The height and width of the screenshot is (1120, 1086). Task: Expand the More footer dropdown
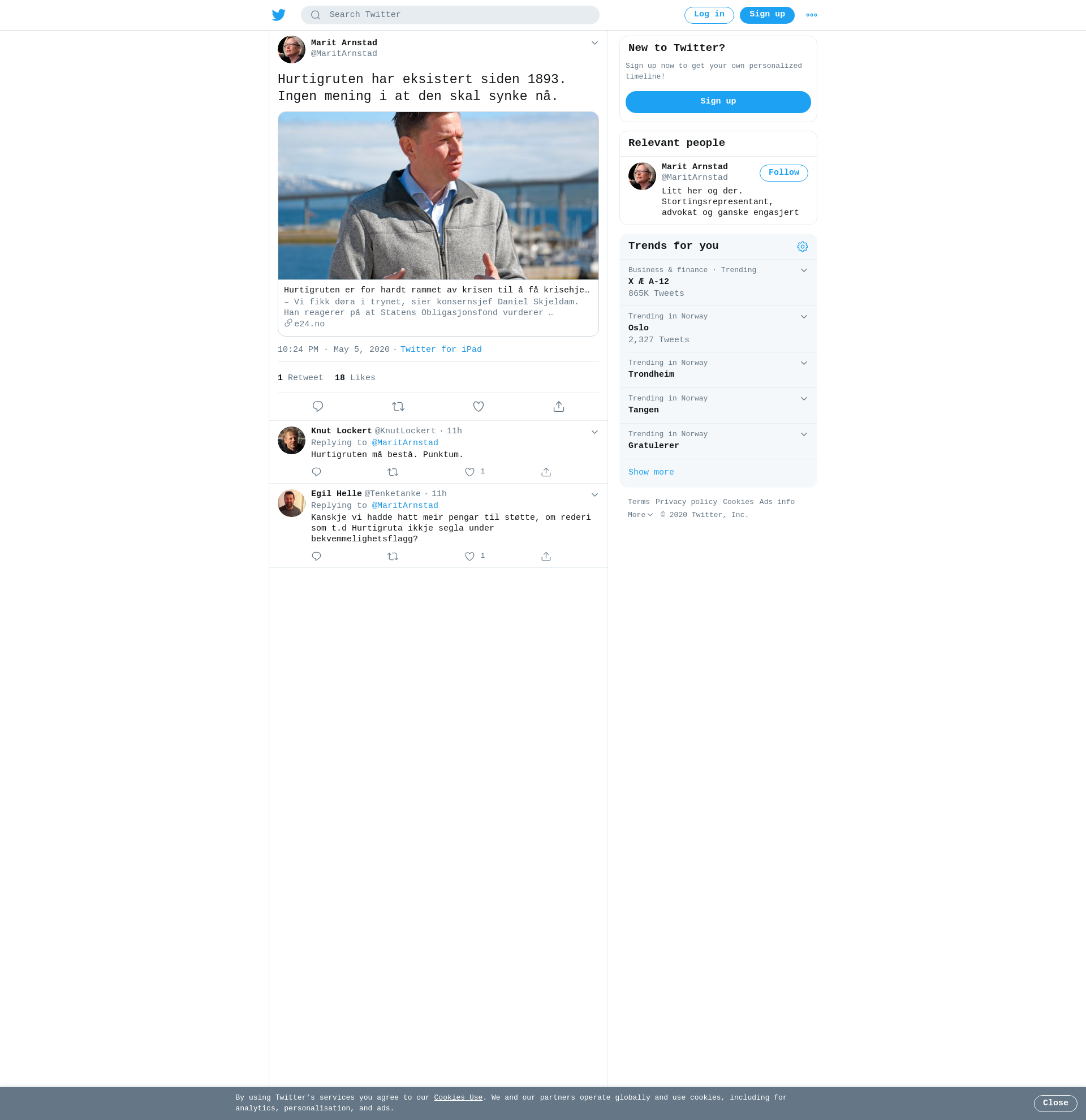(x=640, y=515)
